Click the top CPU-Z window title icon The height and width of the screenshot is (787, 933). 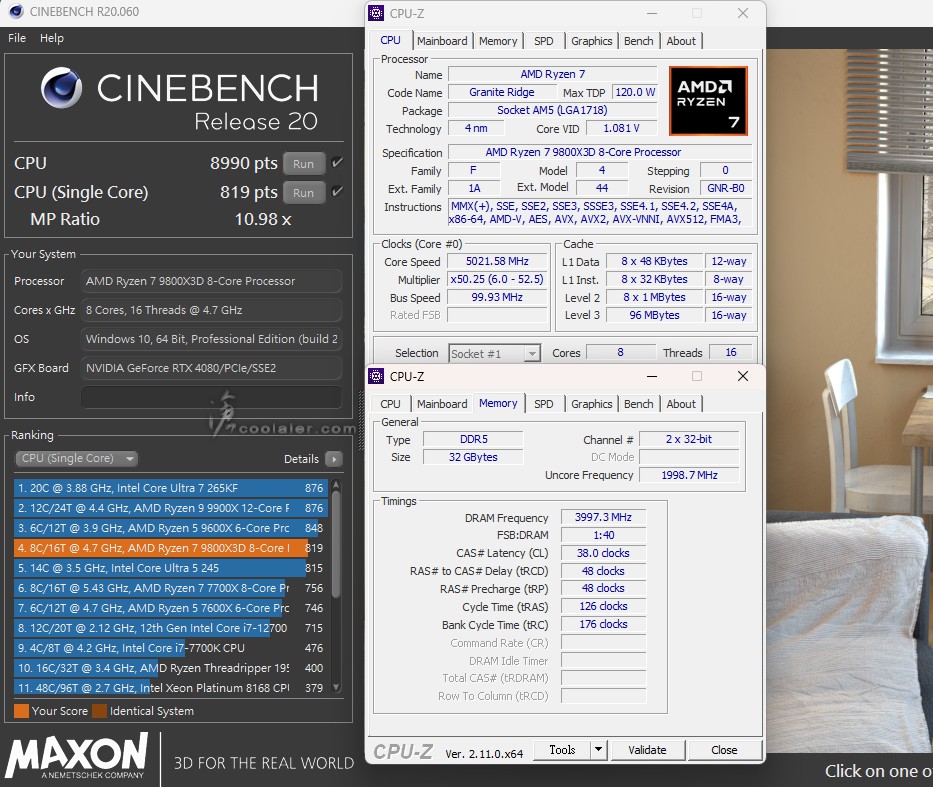(376, 13)
